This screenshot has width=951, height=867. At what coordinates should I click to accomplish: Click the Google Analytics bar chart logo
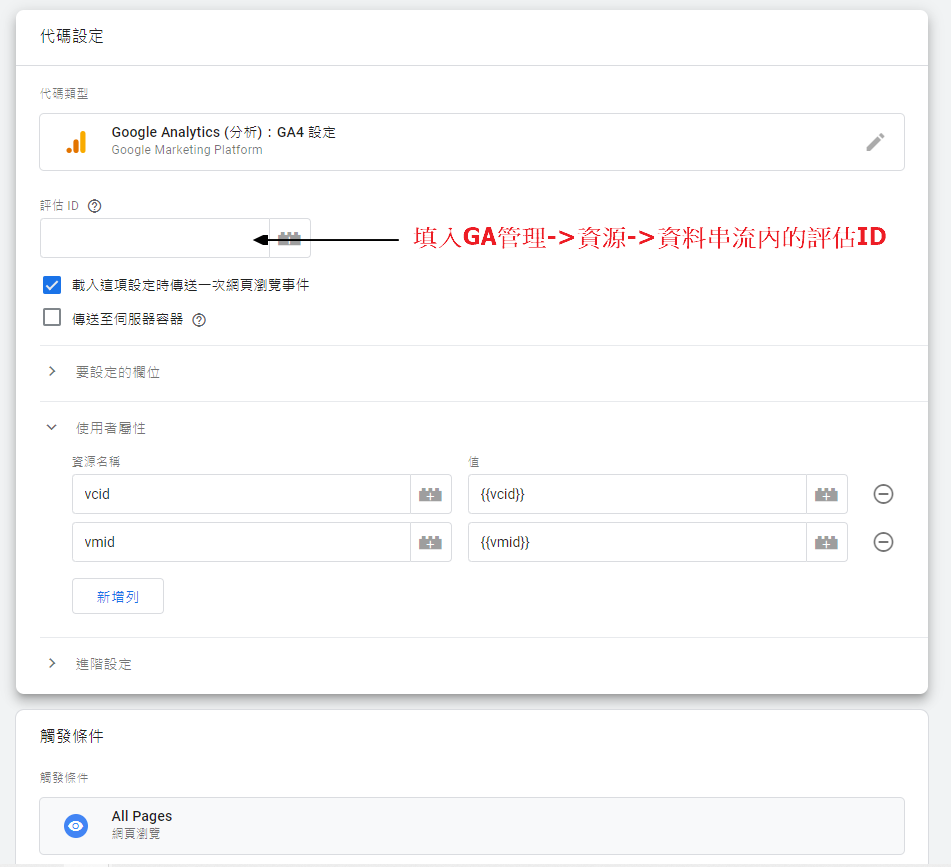(76, 142)
